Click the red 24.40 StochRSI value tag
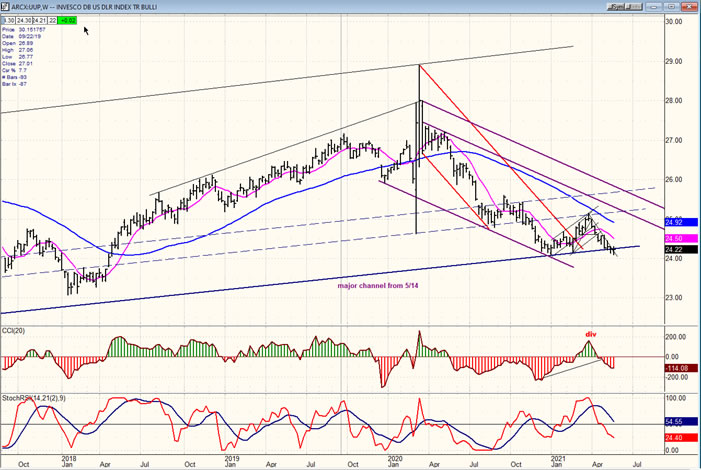 pos(681,438)
